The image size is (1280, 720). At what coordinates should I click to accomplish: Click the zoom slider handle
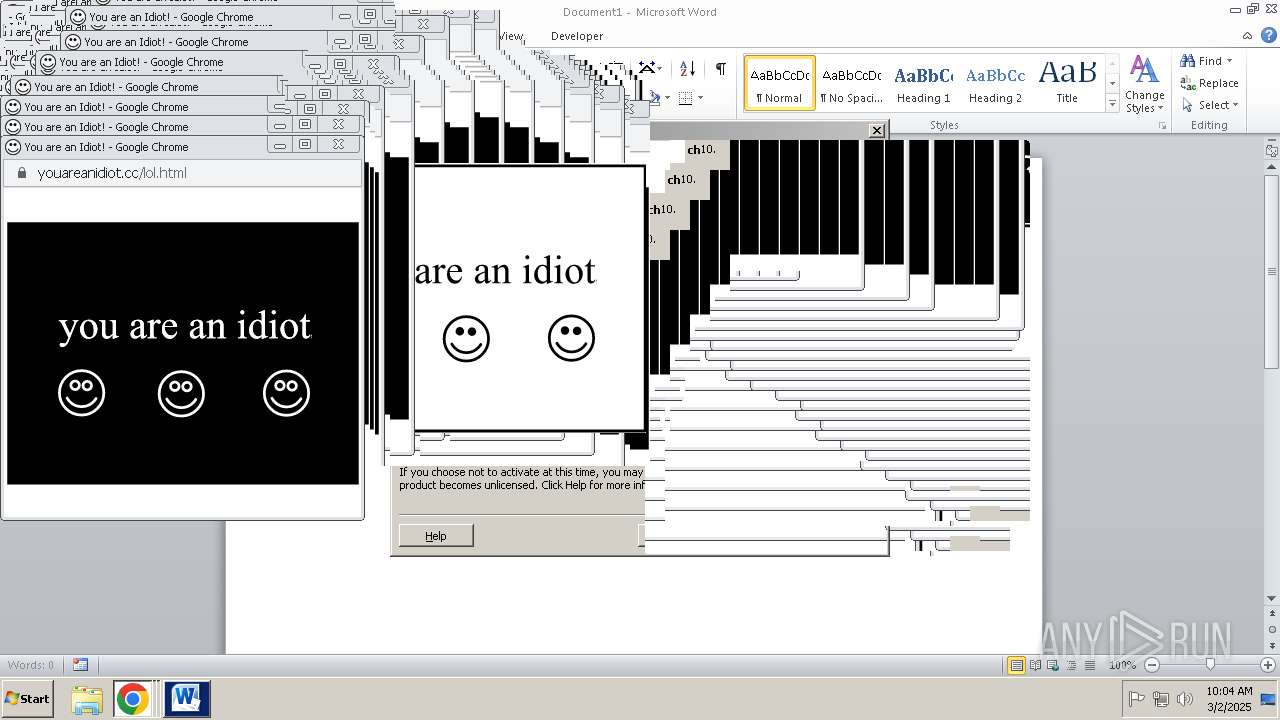(1210, 665)
